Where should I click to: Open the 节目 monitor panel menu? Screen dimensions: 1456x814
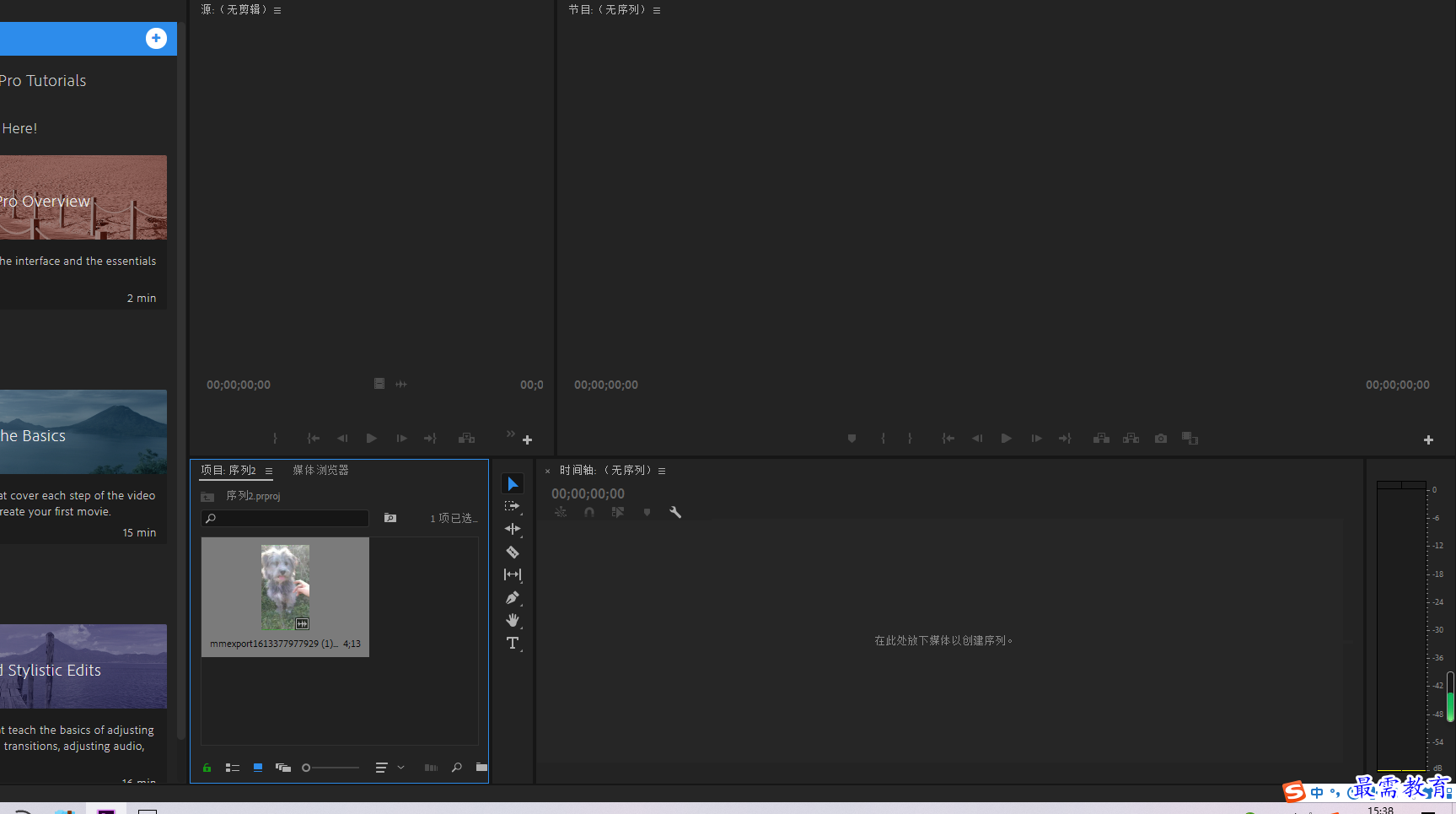coord(657,10)
